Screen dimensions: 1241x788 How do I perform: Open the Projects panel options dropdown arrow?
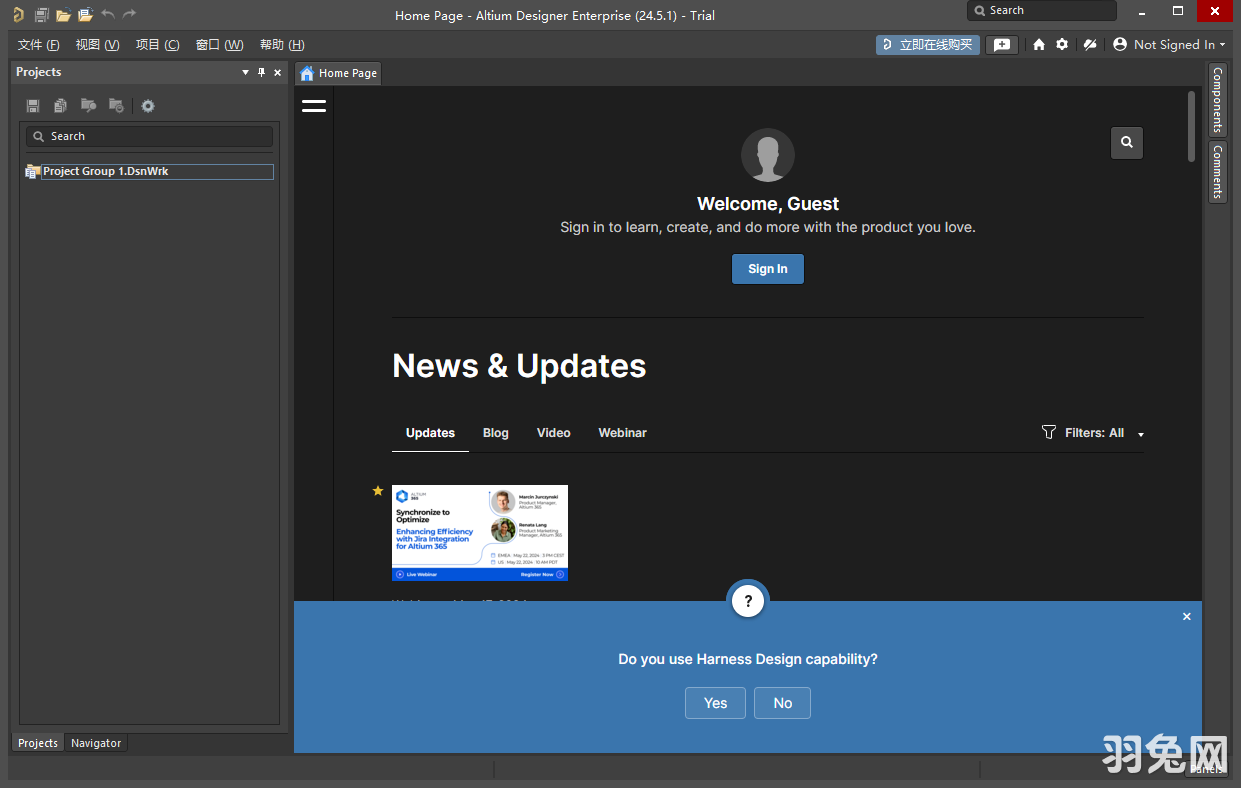click(x=246, y=72)
